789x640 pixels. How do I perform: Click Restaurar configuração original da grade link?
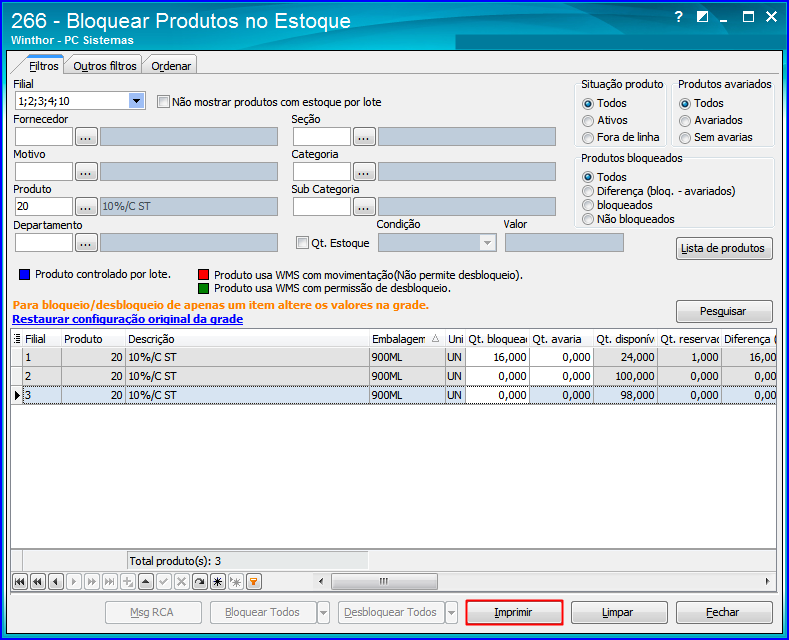[x=128, y=319]
